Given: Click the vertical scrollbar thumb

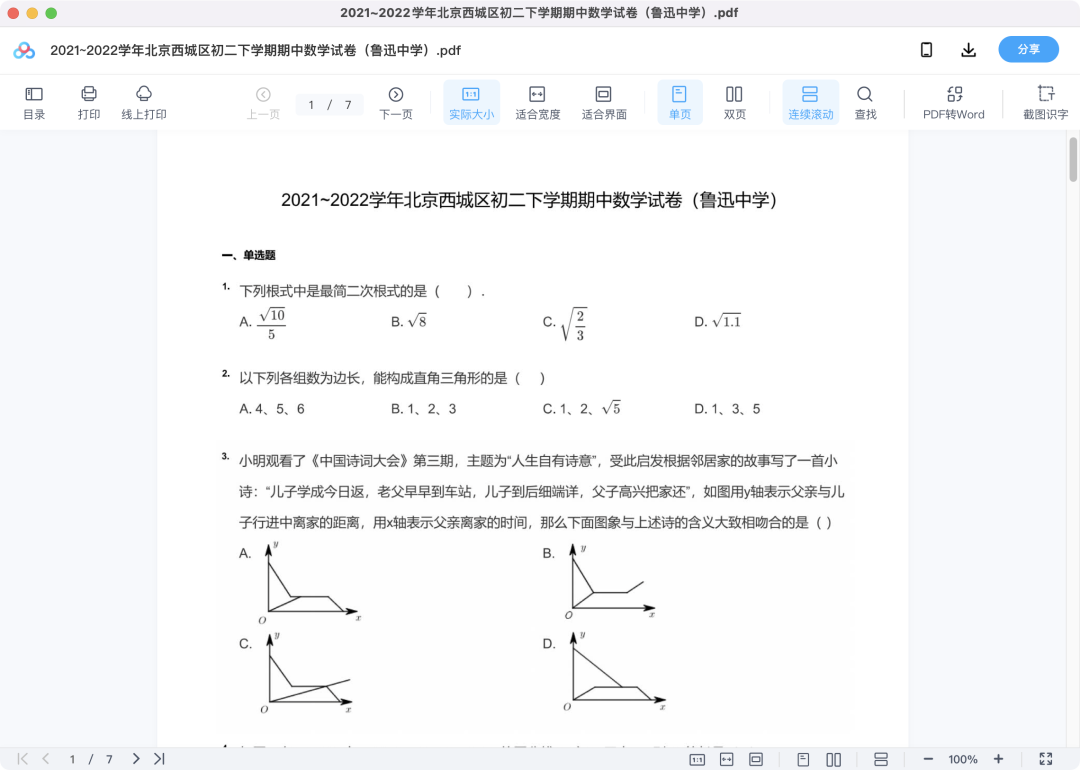Looking at the screenshot, I should point(1073,160).
